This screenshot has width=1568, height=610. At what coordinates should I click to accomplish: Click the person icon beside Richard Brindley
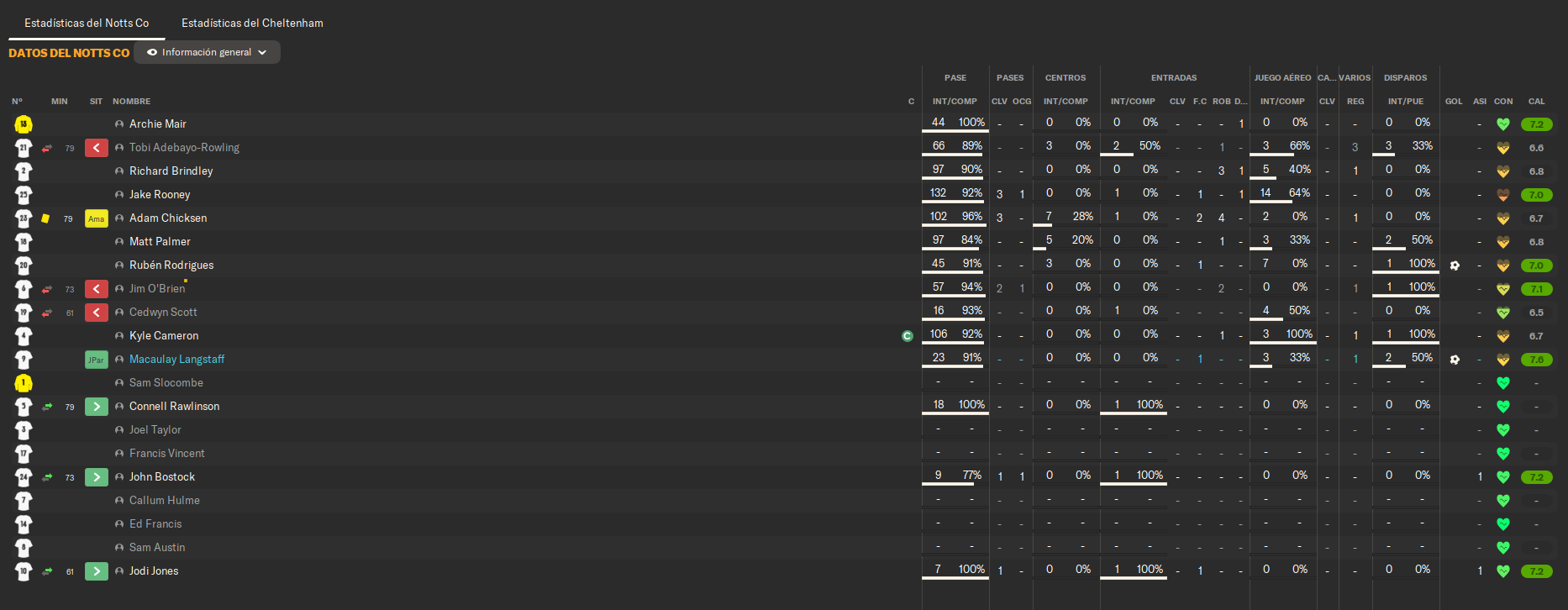click(x=119, y=171)
